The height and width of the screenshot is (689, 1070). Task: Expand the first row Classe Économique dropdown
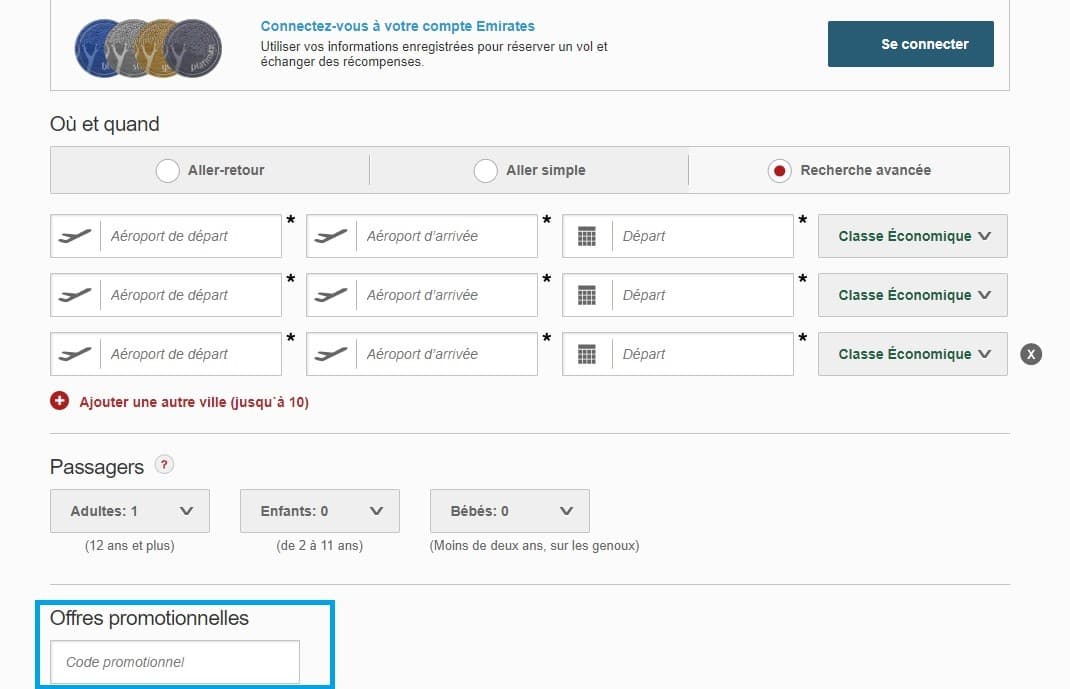pyautogui.click(x=913, y=237)
